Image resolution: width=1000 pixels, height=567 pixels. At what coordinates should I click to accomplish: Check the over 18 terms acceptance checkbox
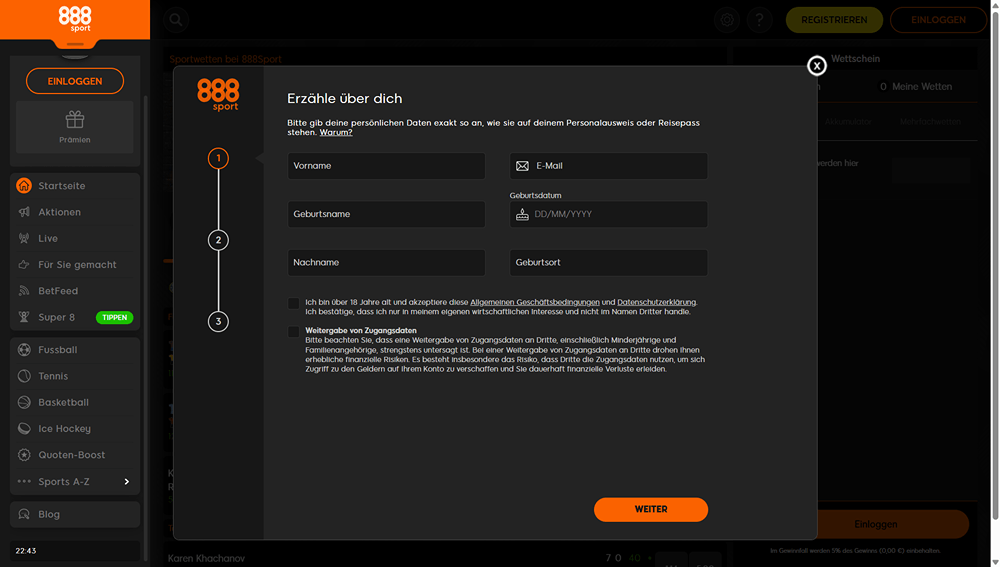point(293,303)
